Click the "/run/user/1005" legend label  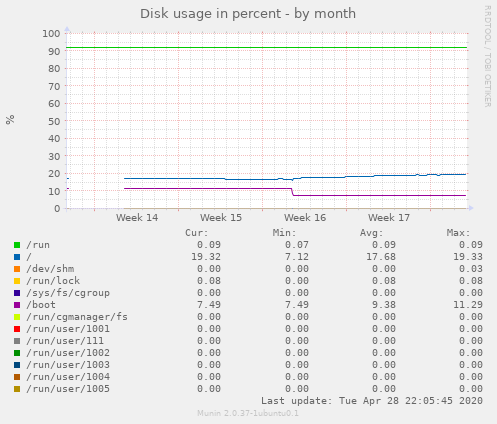(x=68, y=389)
